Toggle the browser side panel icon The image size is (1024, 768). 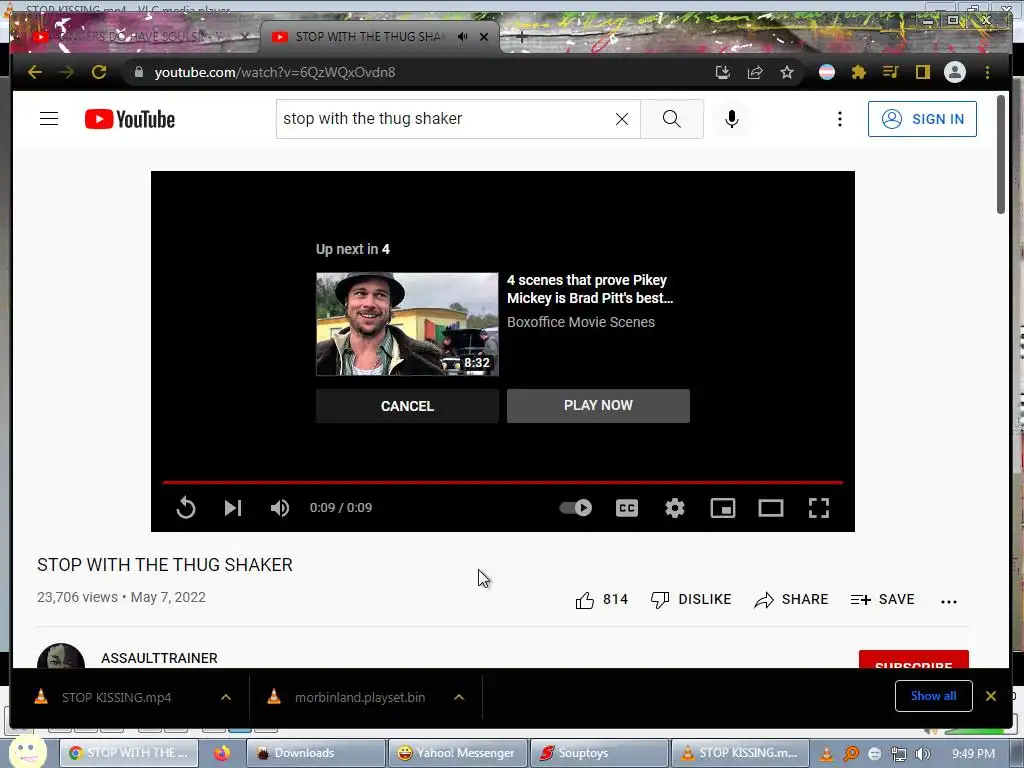click(x=922, y=72)
